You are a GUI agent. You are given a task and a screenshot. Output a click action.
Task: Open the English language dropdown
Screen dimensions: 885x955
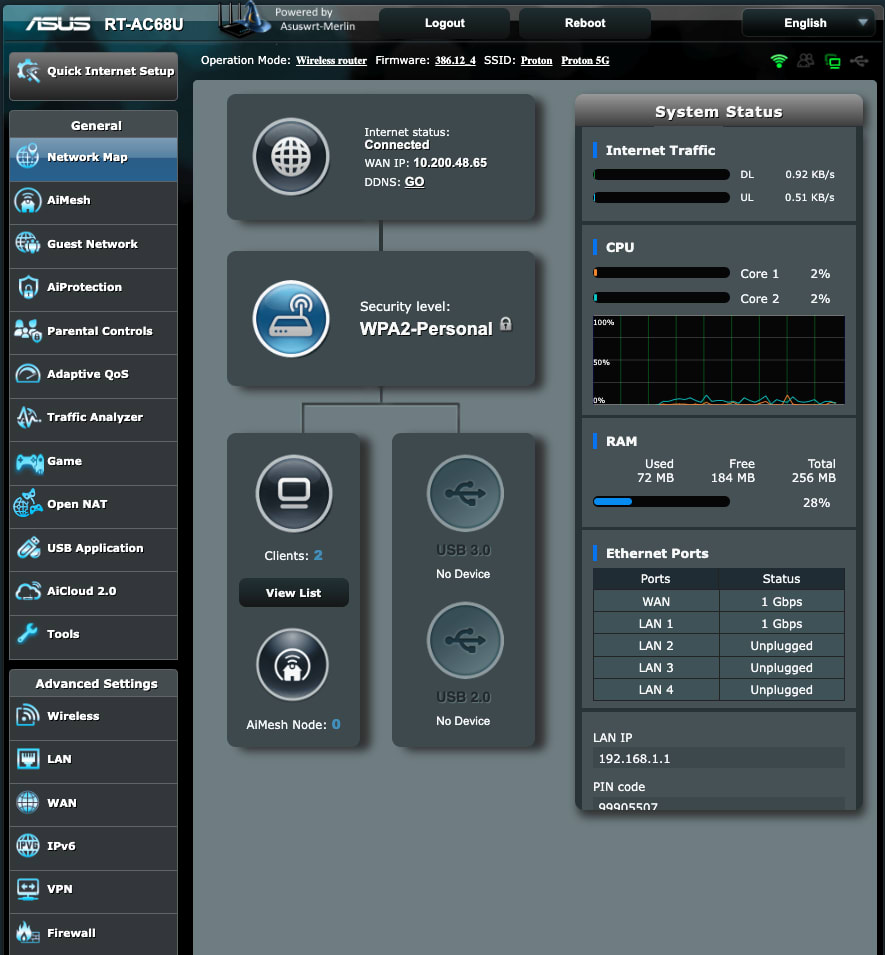click(811, 23)
